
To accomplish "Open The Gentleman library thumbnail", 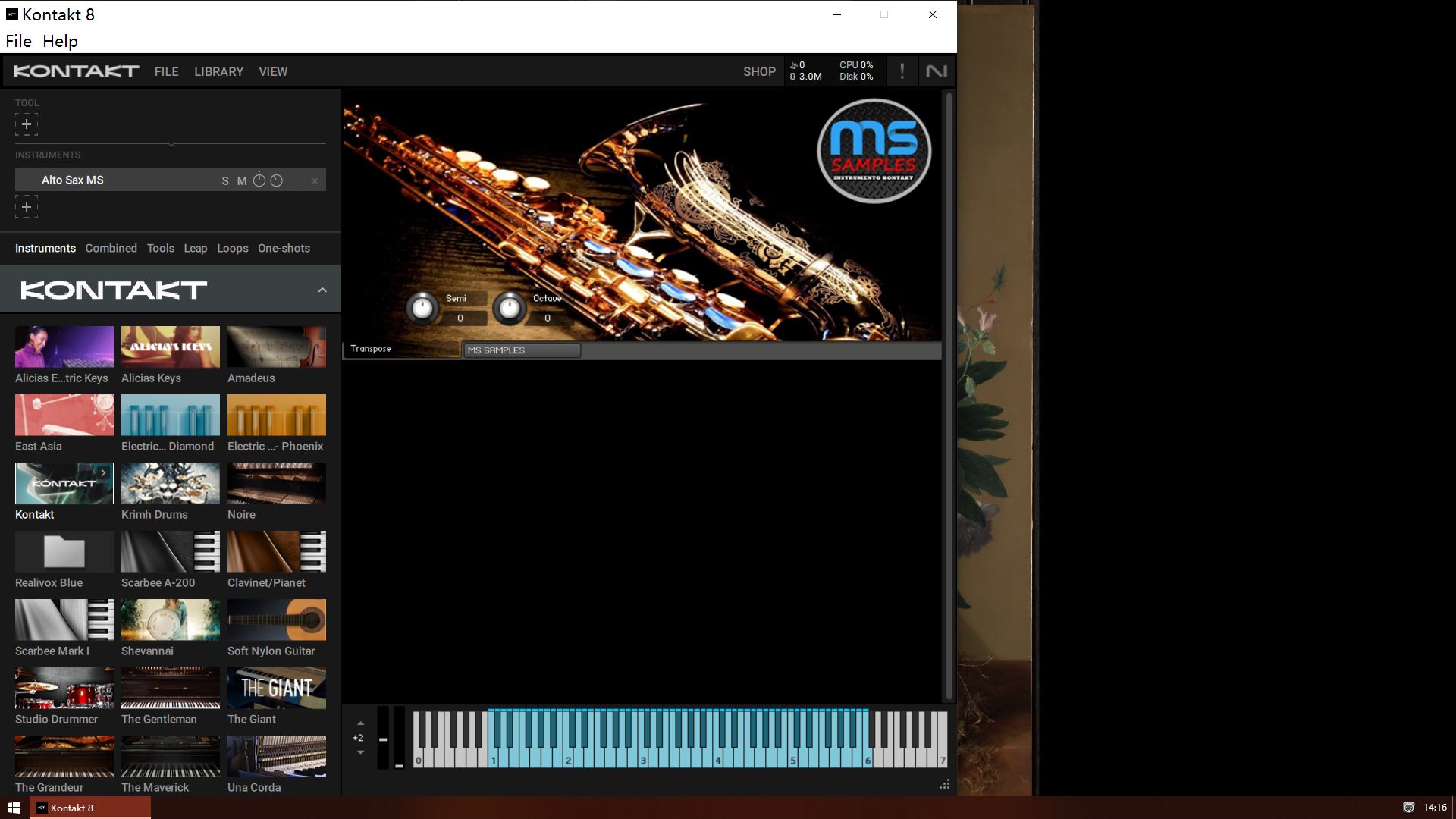I will tap(171, 688).
